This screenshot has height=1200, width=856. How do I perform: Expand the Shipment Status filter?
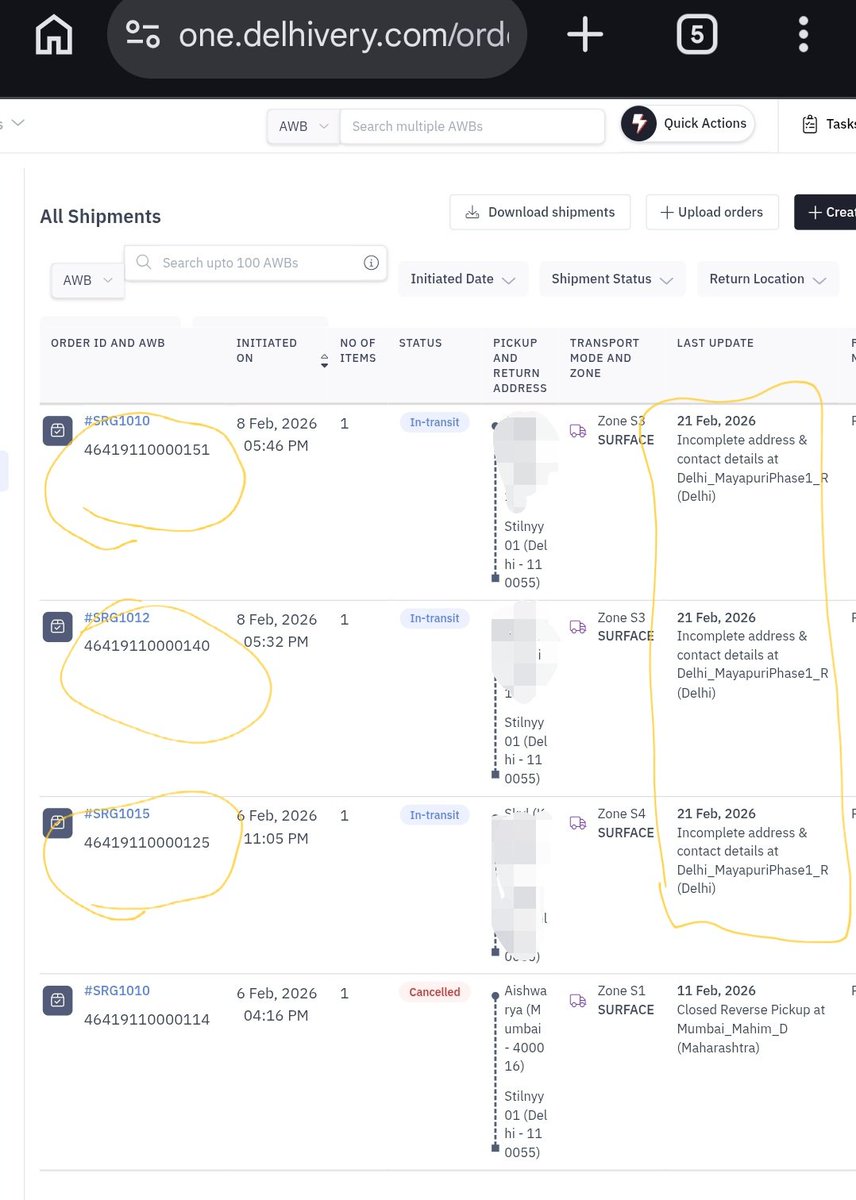coord(612,279)
